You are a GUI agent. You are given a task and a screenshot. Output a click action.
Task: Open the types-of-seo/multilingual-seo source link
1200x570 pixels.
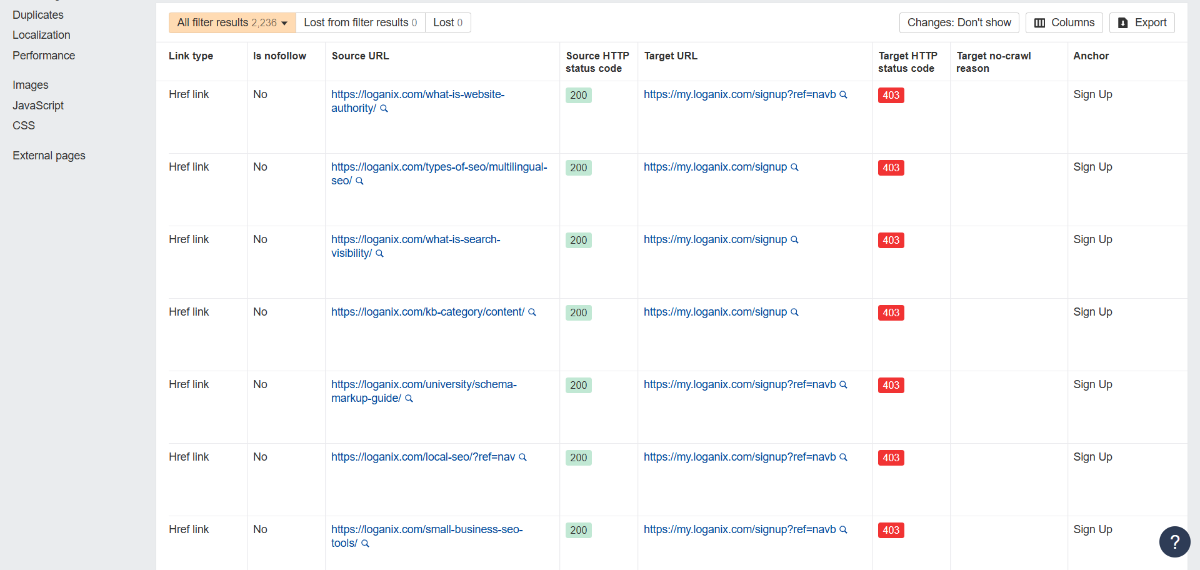click(x=439, y=174)
